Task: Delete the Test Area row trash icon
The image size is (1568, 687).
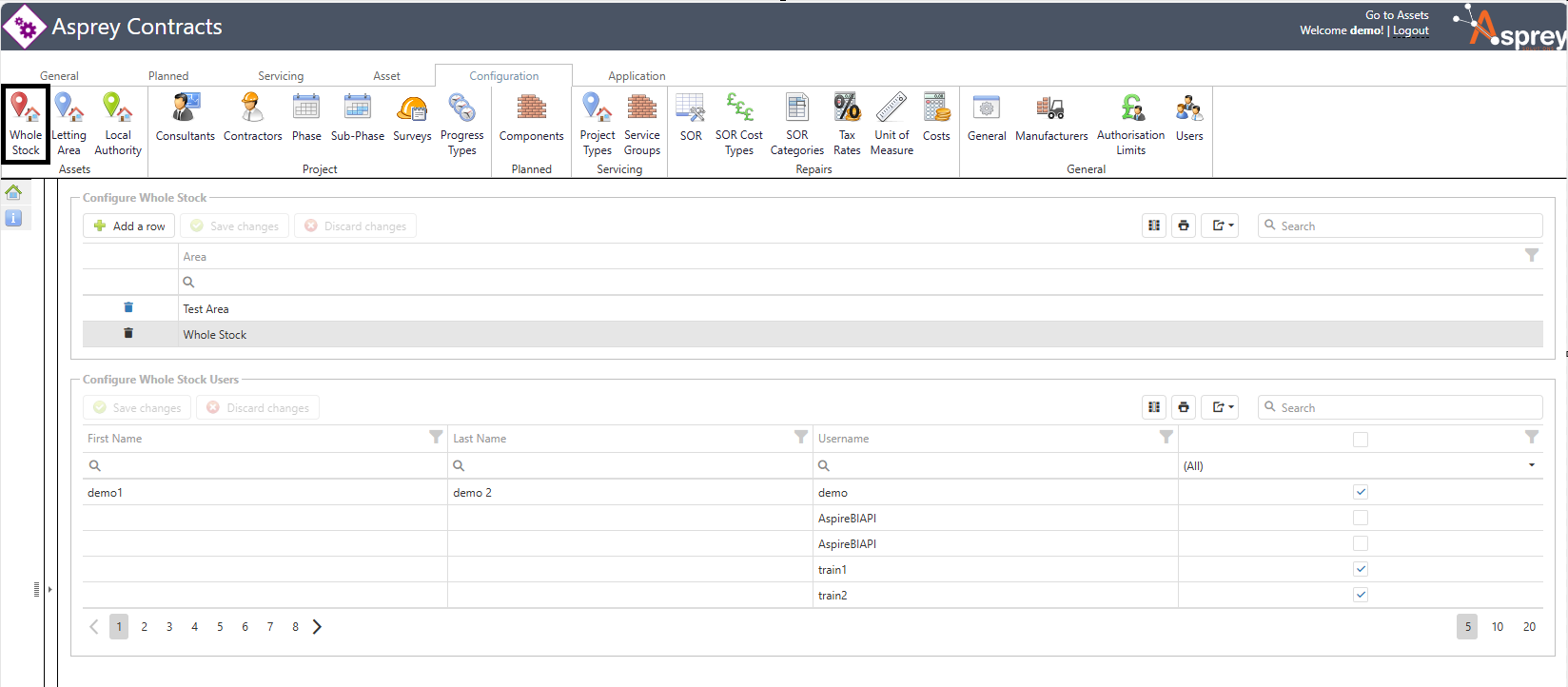Action: [128, 308]
